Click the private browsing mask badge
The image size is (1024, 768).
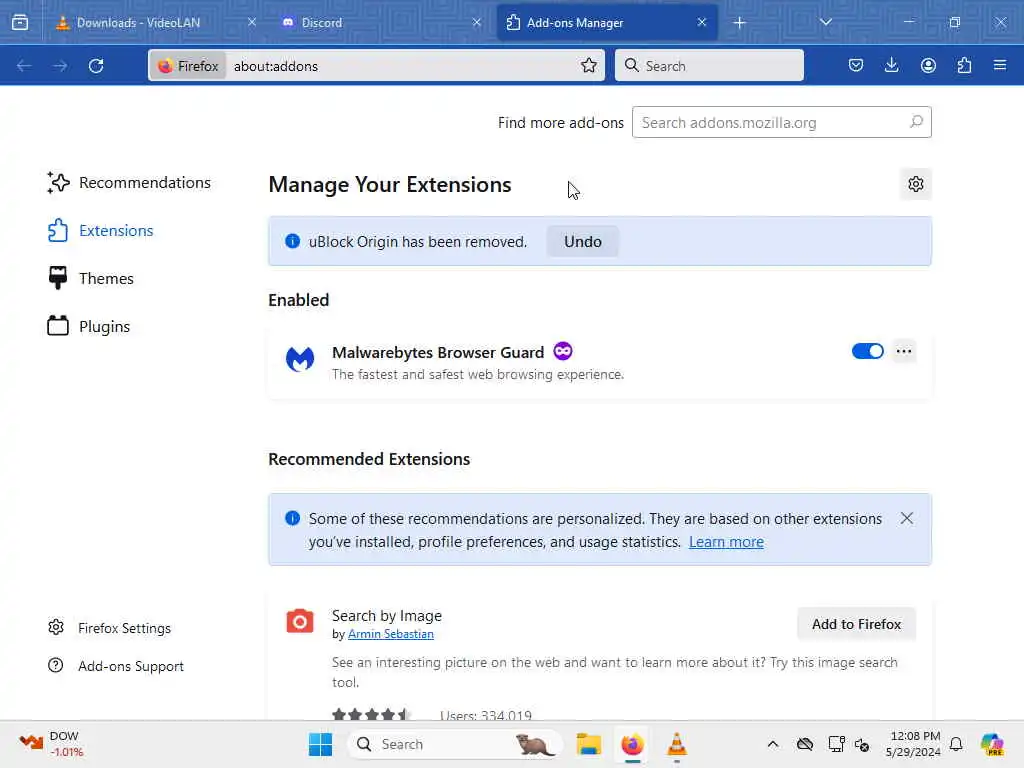click(562, 351)
